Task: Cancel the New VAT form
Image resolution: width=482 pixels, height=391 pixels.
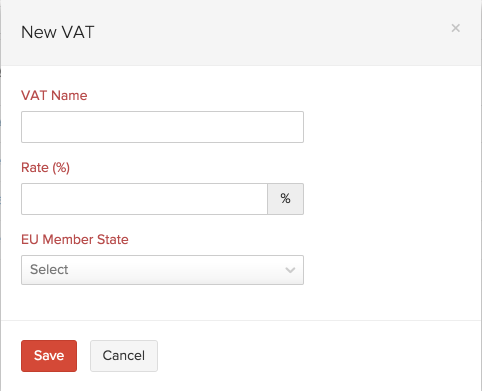Action: (124, 356)
